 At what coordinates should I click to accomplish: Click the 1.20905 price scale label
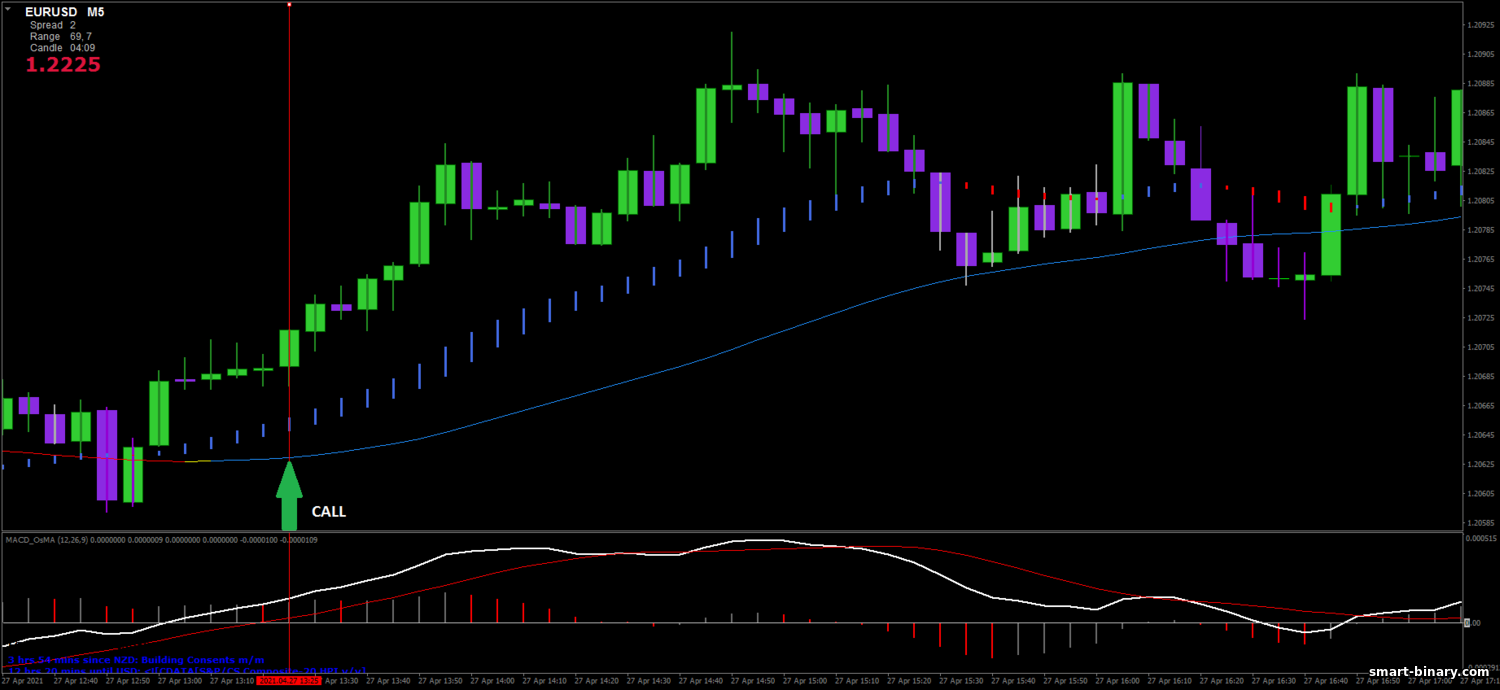click(1480, 54)
